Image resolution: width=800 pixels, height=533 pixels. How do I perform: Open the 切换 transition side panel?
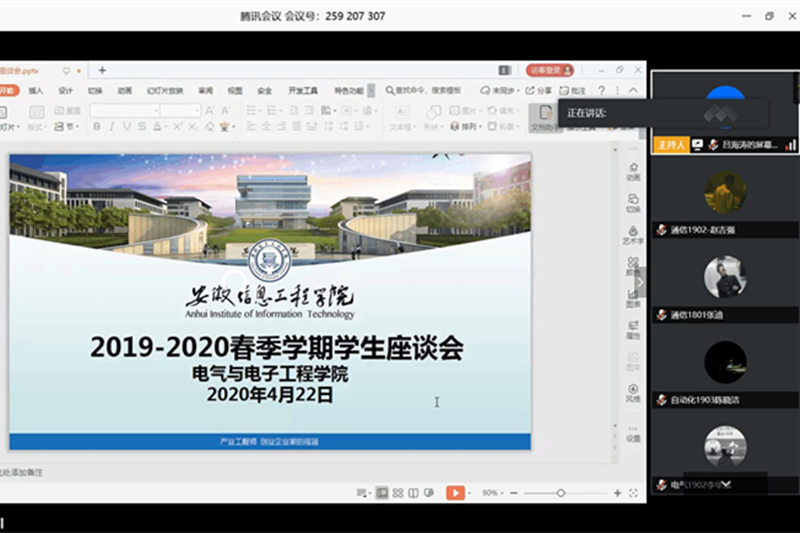click(633, 203)
